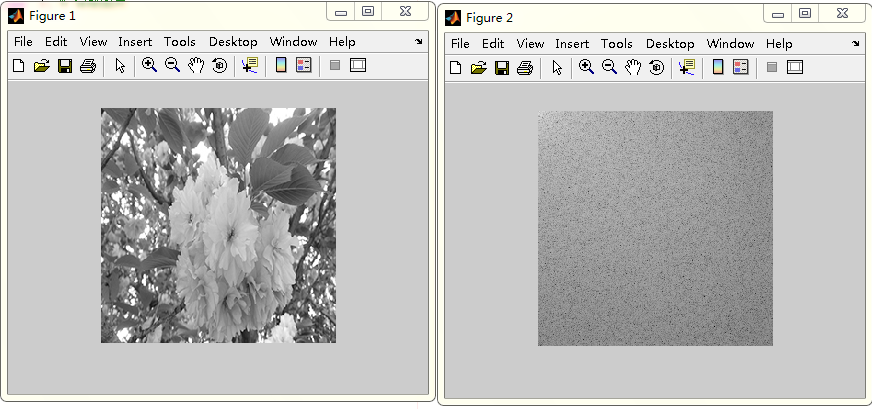872x409 pixels.
Task: Show Plot Tools icon in Figure 2
Action: point(795,67)
